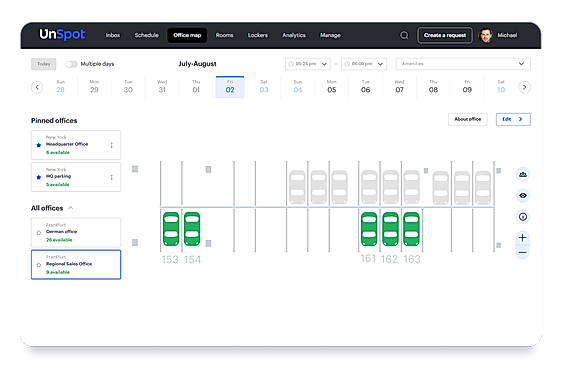This screenshot has height=368, width=562.
Task: Zoom in with the plus icon
Action: [x=523, y=238]
